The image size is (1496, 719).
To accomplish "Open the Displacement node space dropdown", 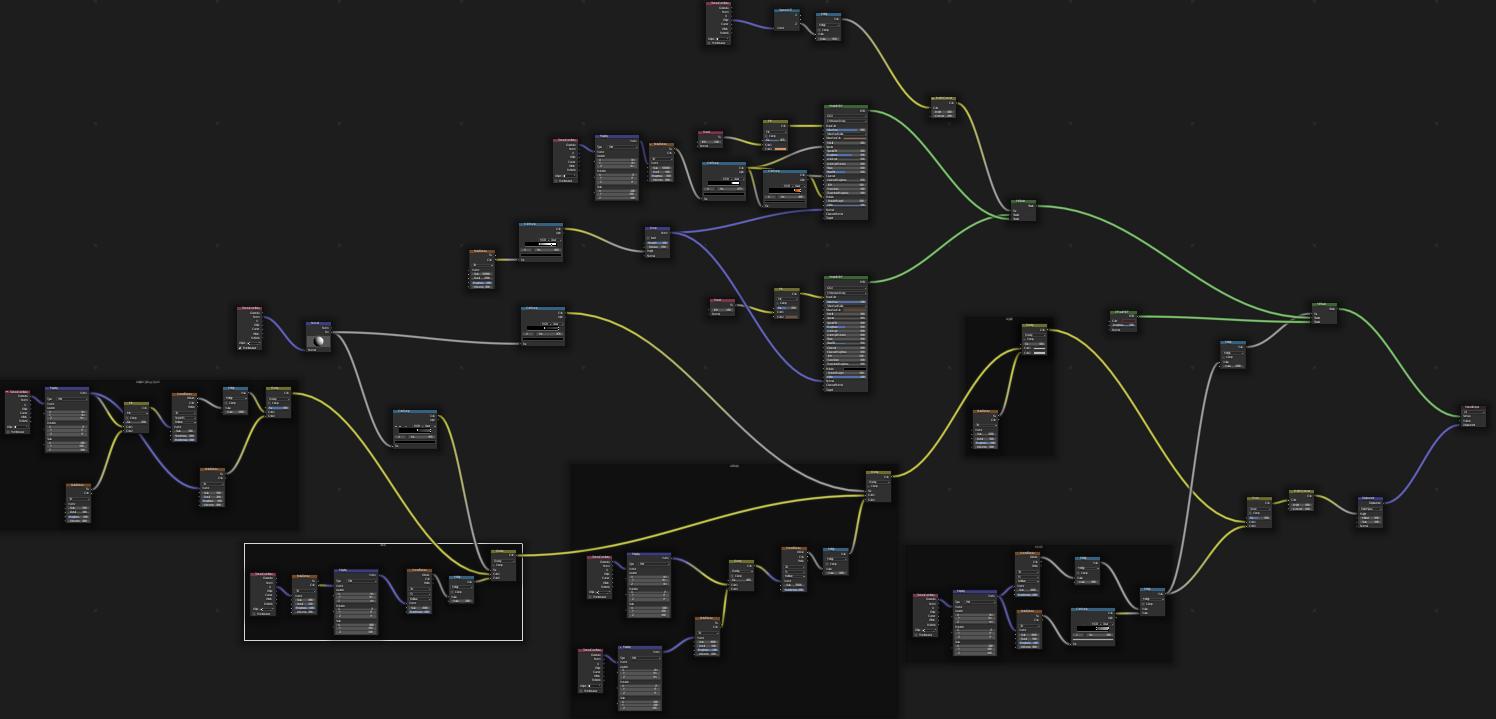I will (x=1371, y=507).
